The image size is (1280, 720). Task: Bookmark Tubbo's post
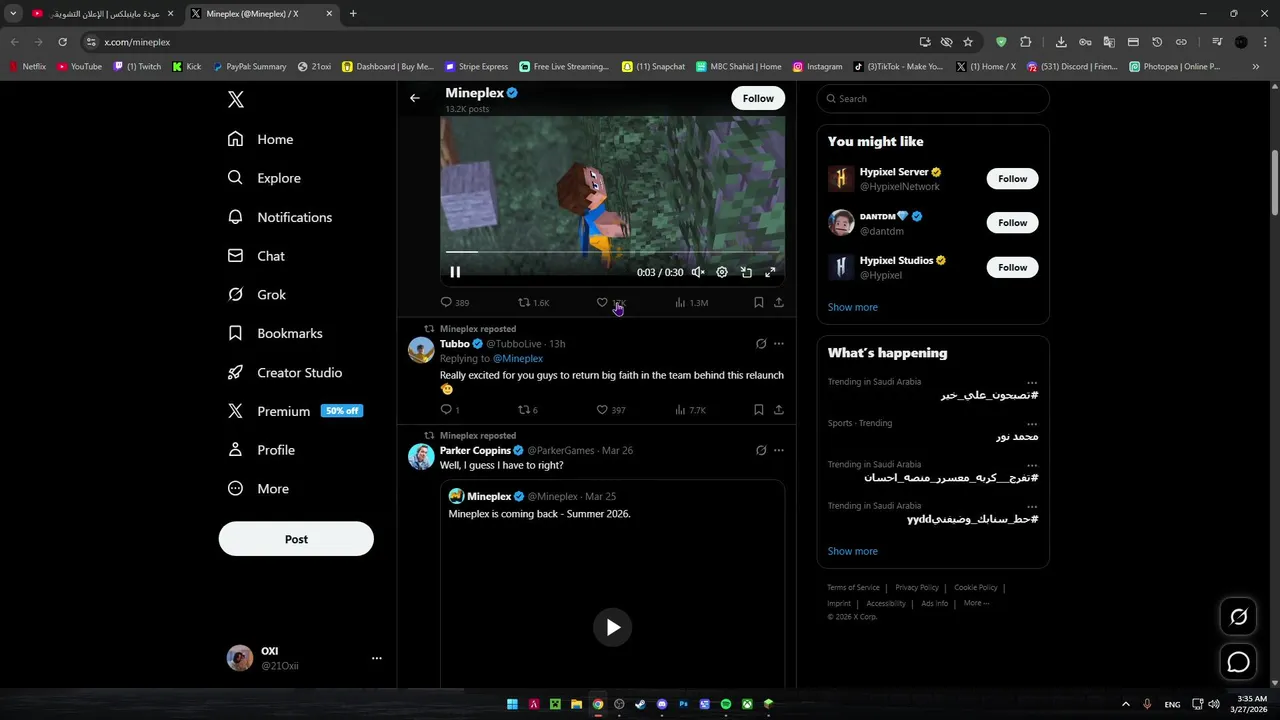(x=759, y=410)
